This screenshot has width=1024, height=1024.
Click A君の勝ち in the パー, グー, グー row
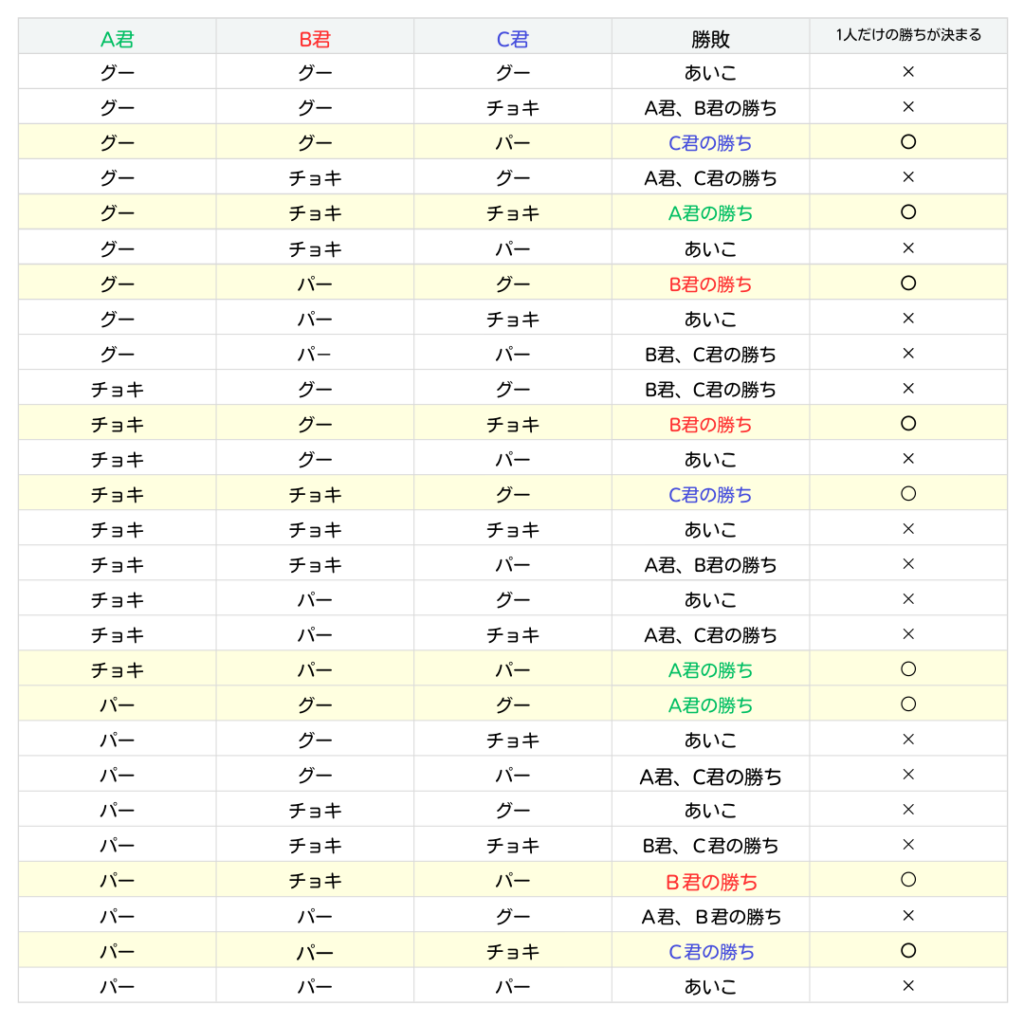(x=710, y=705)
